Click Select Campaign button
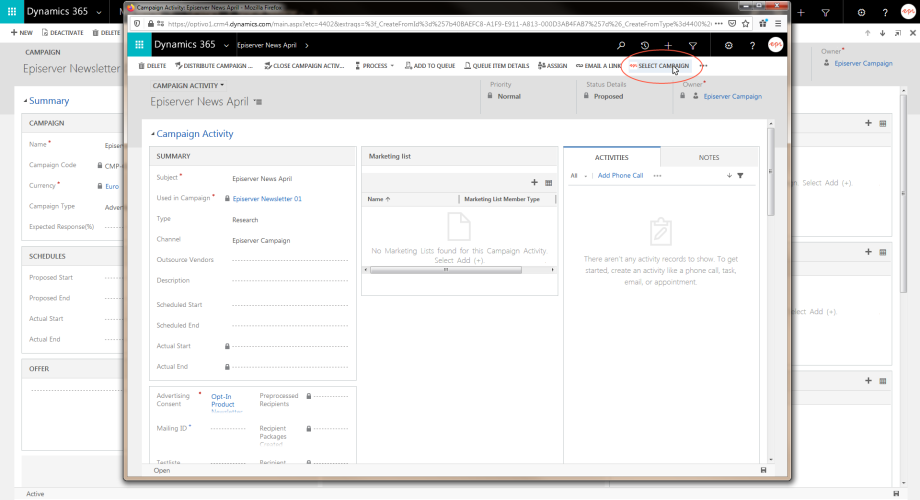Viewport: 920px width, 500px height. point(659,66)
